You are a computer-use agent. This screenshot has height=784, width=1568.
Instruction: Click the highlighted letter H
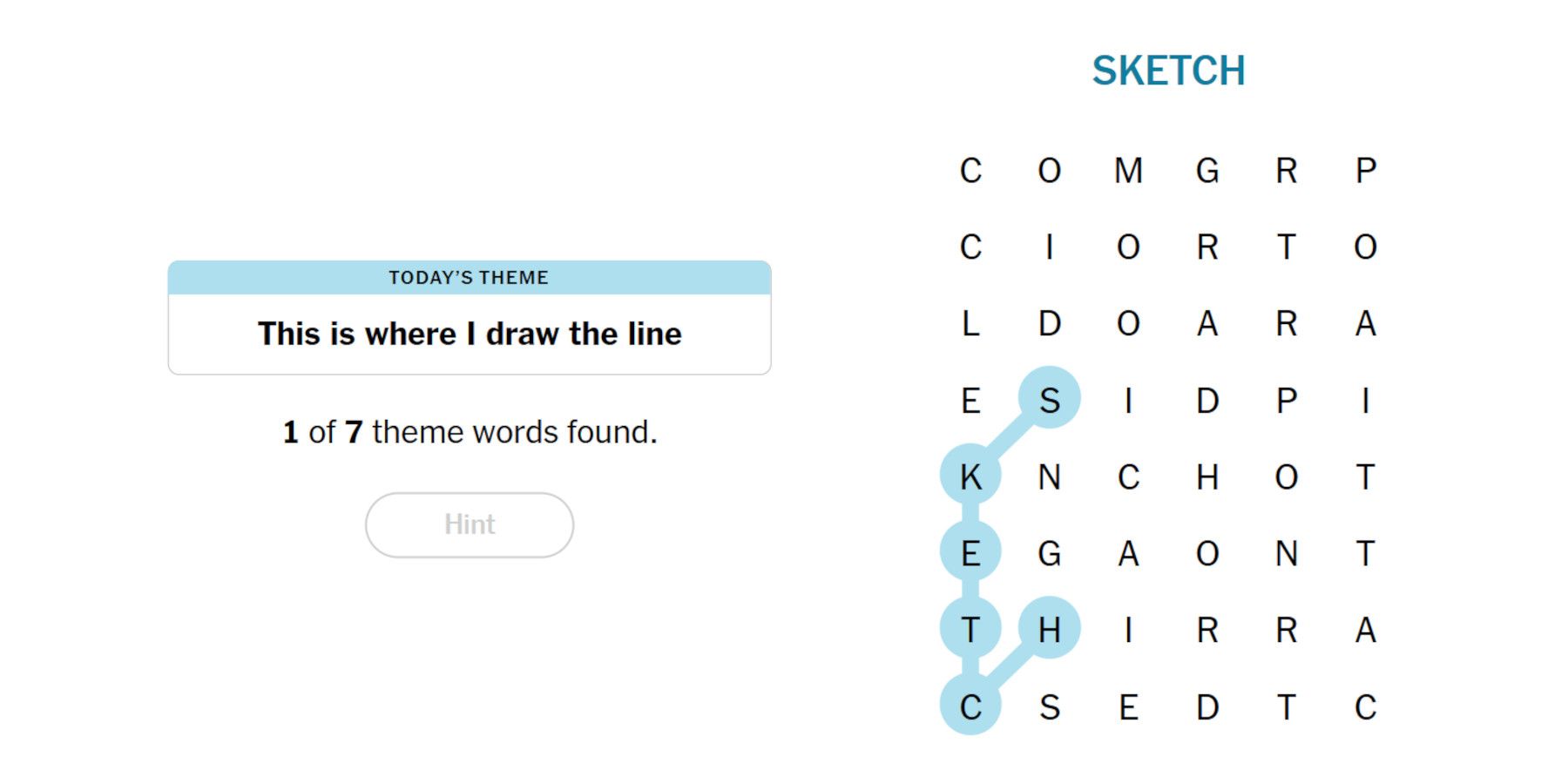pos(1049,629)
